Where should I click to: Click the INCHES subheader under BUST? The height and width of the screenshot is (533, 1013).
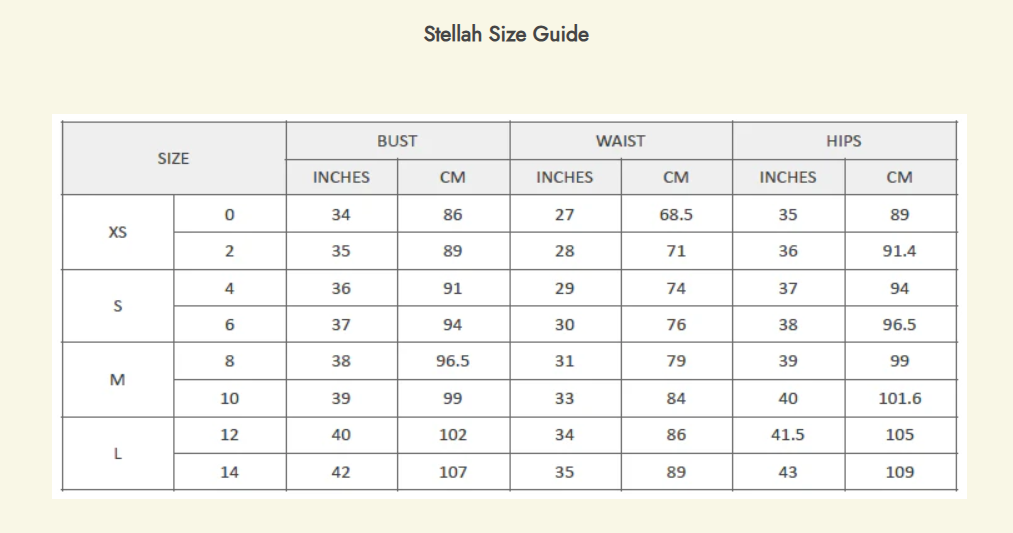[x=341, y=177]
